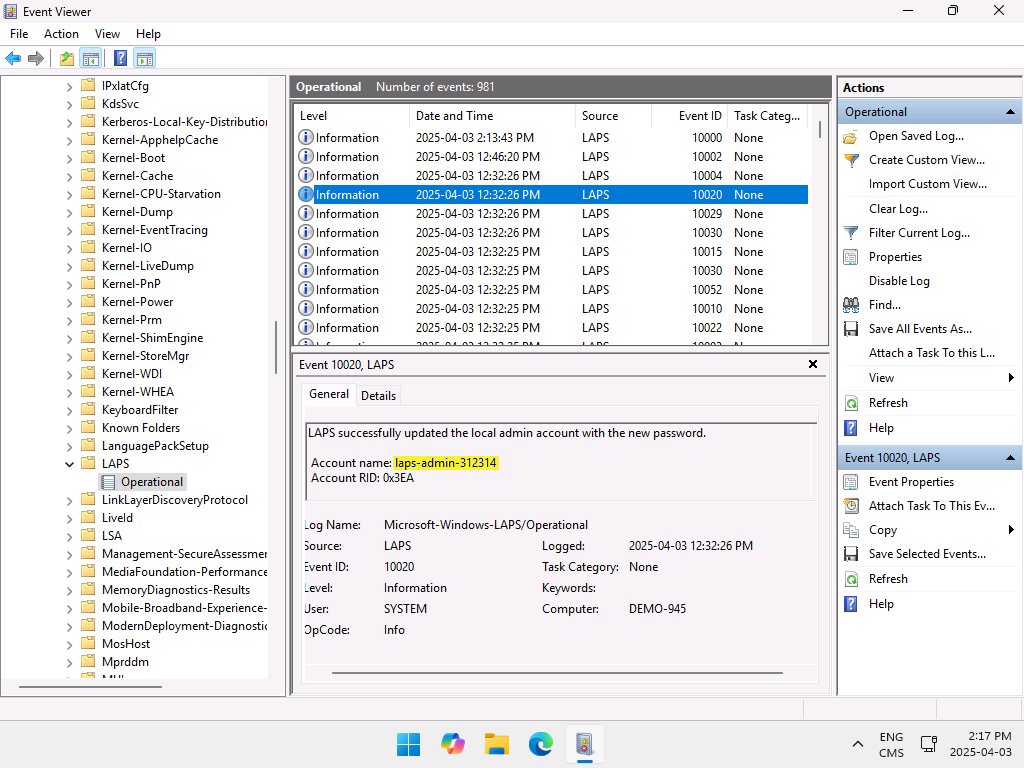Open Event Properties in Actions pane
The height and width of the screenshot is (768, 1024).
pos(911,482)
